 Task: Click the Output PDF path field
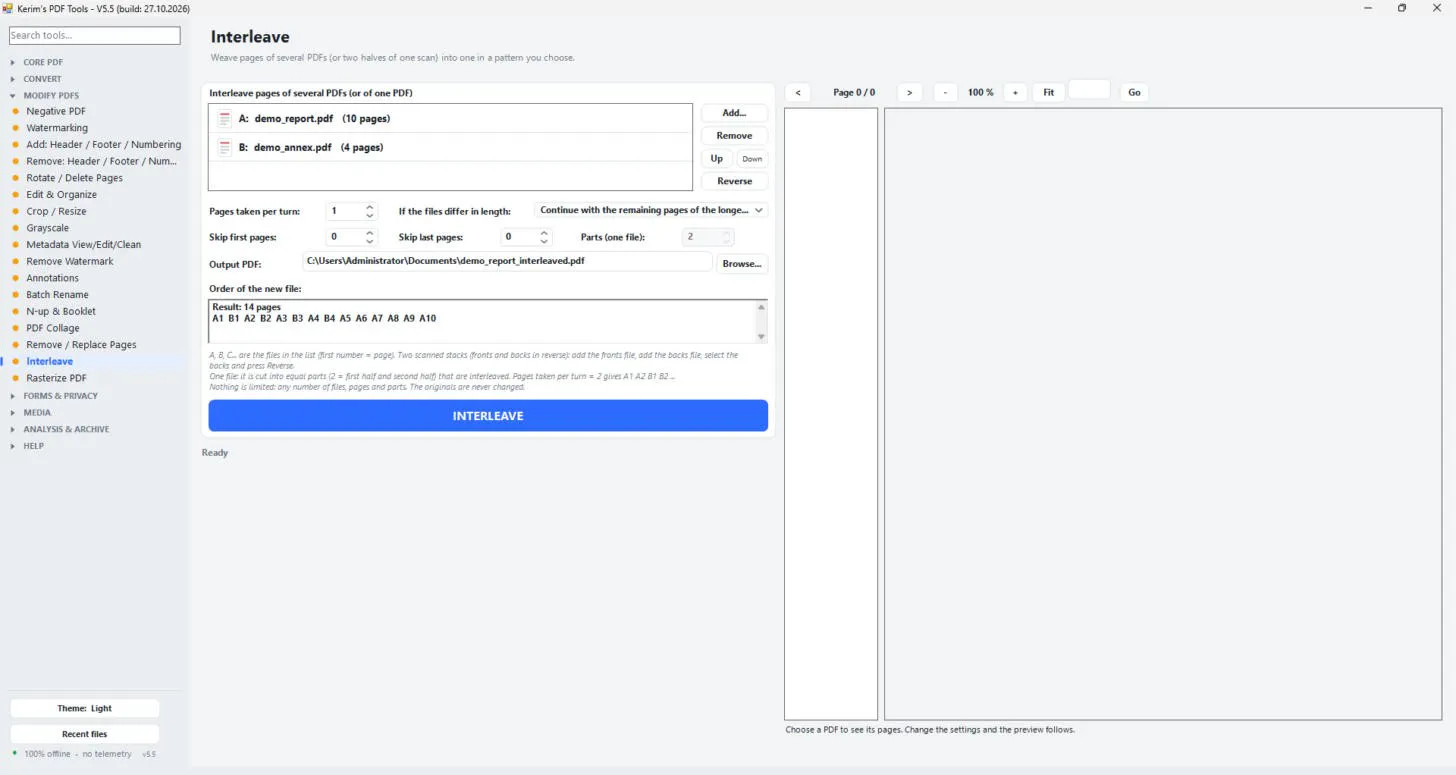click(x=507, y=261)
